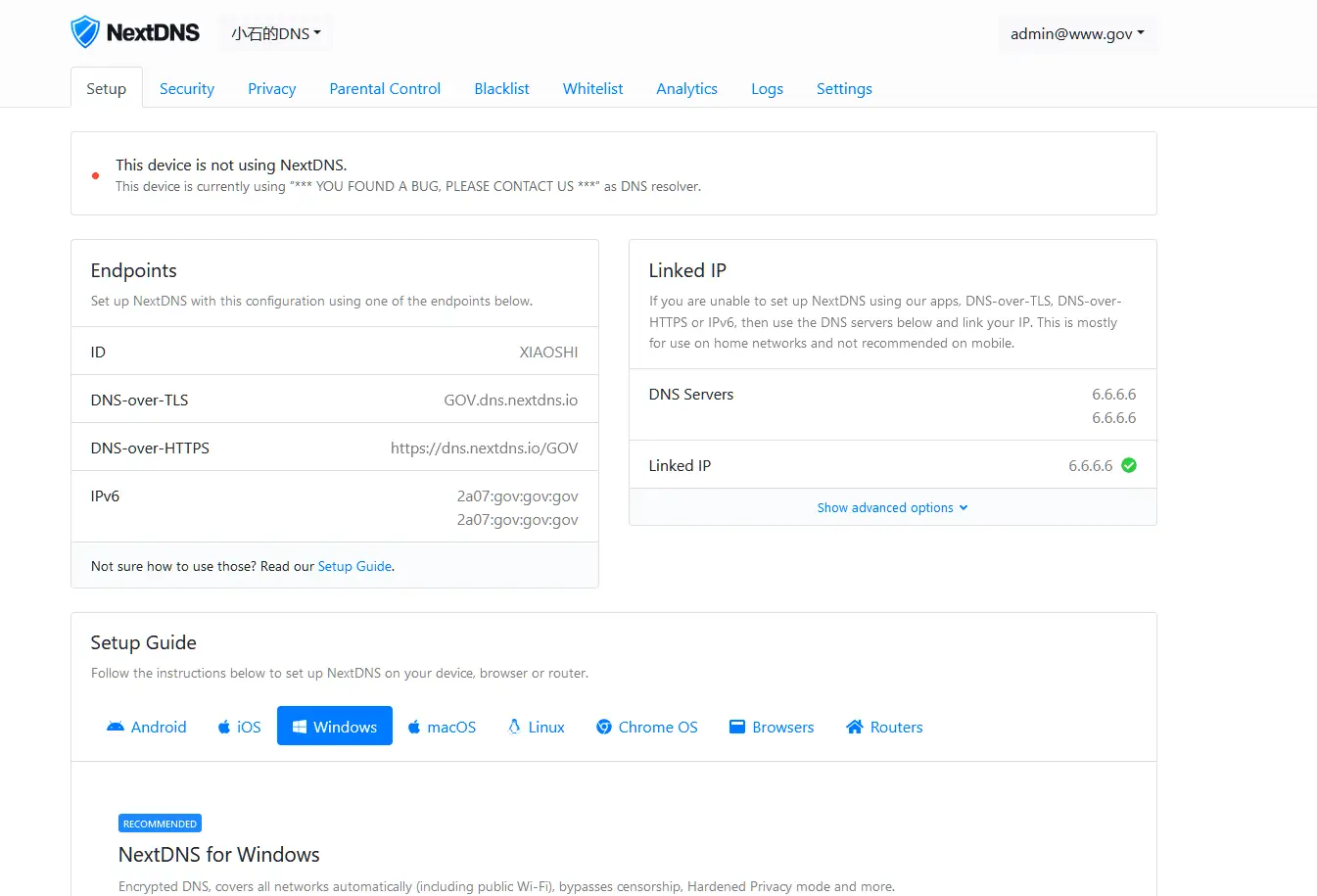This screenshot has width=1317, height=896.
Task: Select the macOS setup guide tab
Action: click(442, 727)
